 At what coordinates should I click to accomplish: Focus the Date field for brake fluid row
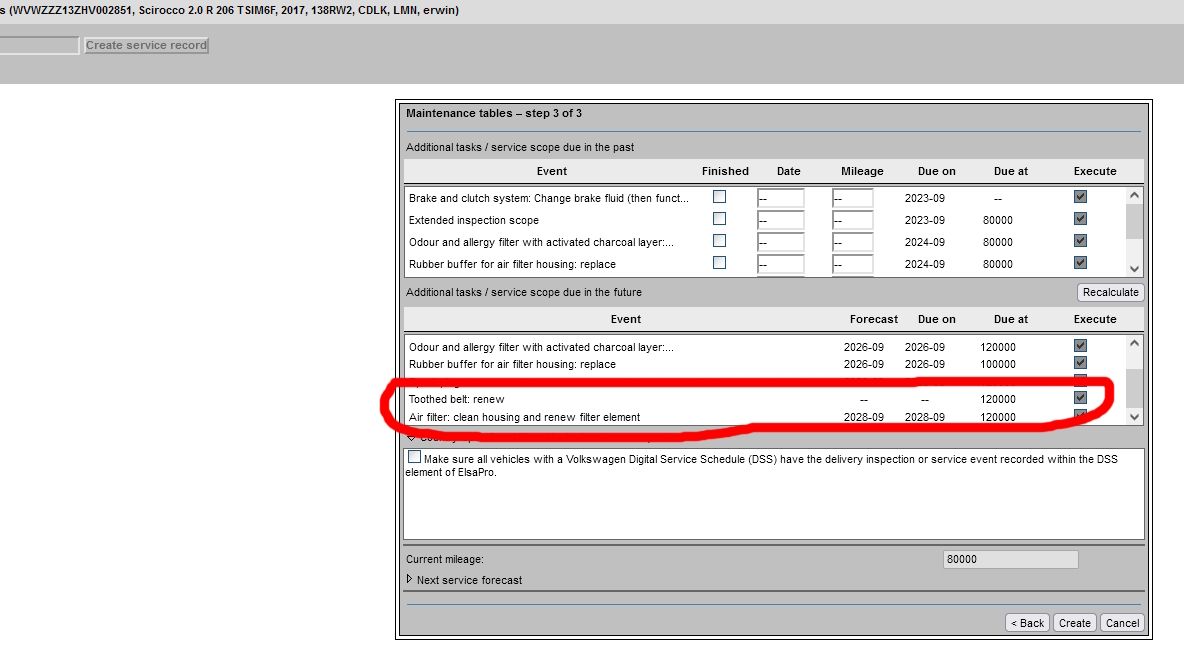[780, 198]
